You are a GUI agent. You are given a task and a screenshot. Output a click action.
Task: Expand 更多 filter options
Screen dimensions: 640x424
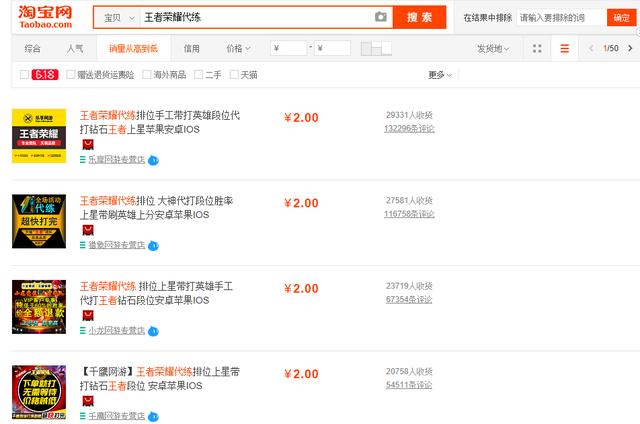pyautogui.click(x=440, y=75)
